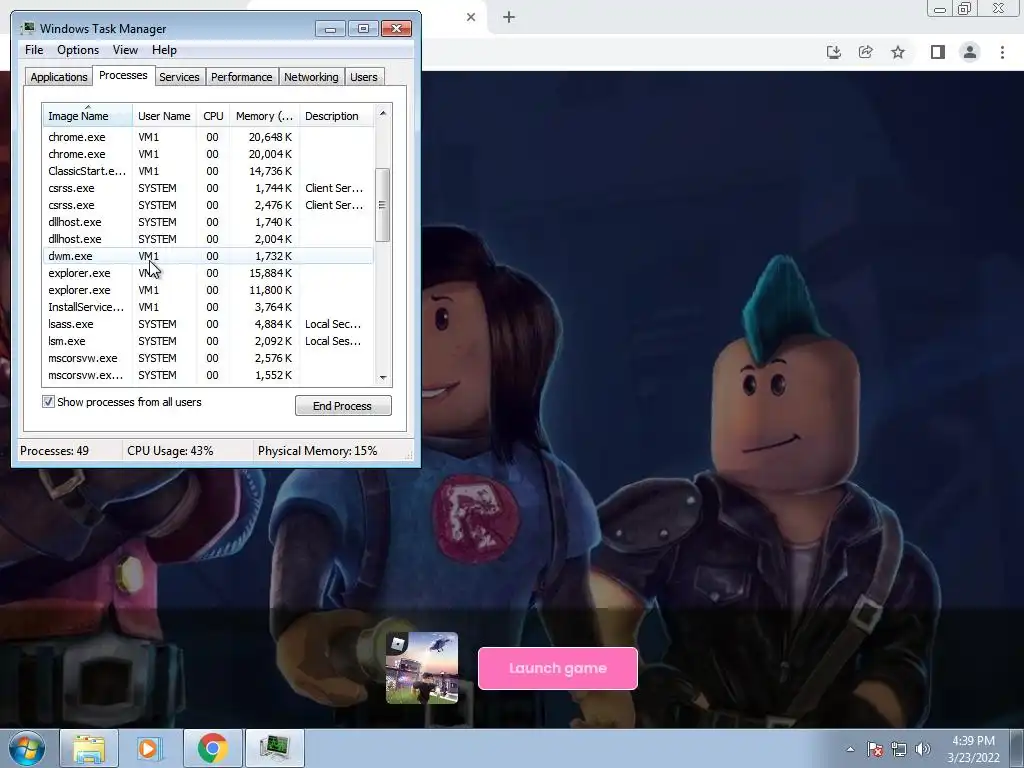
Task: Click the End Process button
Action: click(x=343, y=406)
